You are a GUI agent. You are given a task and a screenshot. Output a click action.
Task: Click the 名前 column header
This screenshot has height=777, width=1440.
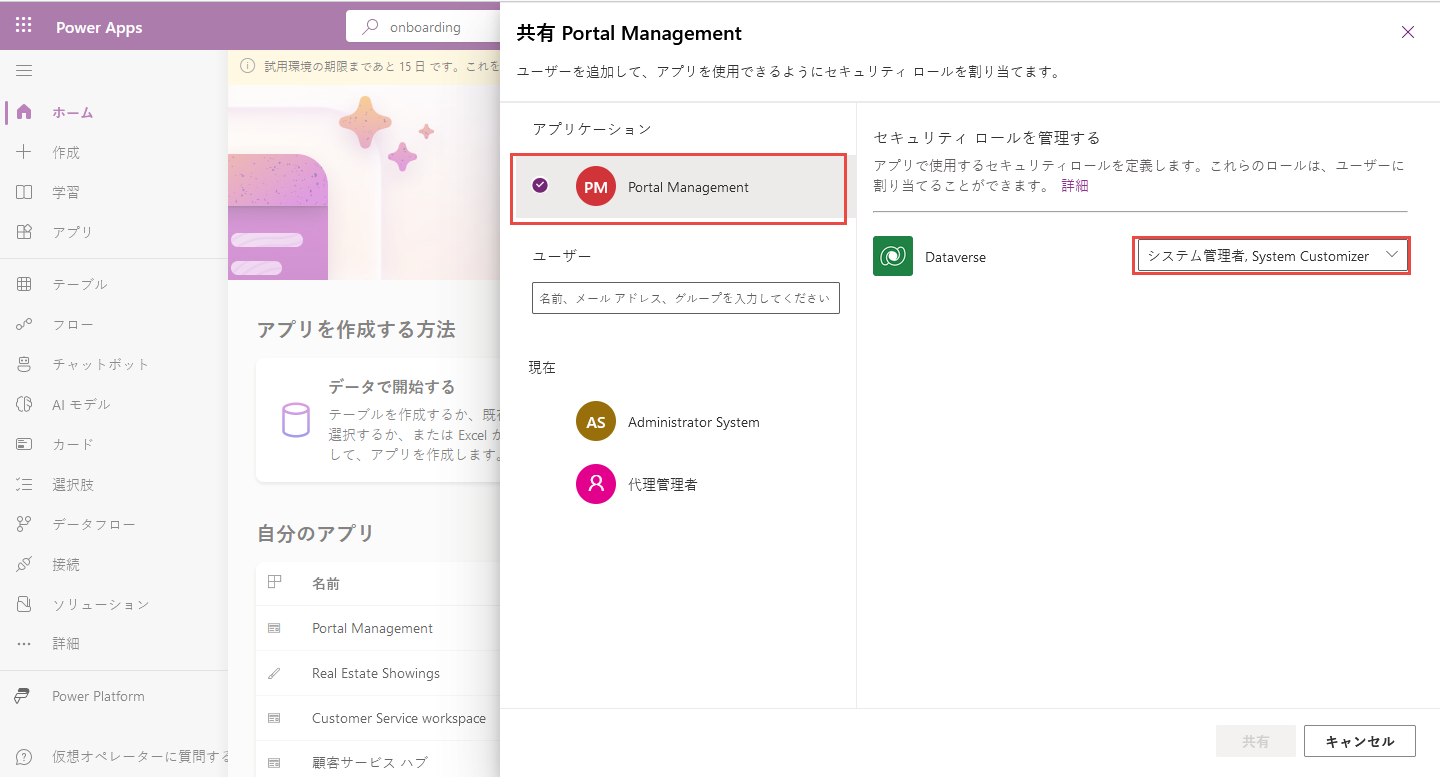pos(325,583)
